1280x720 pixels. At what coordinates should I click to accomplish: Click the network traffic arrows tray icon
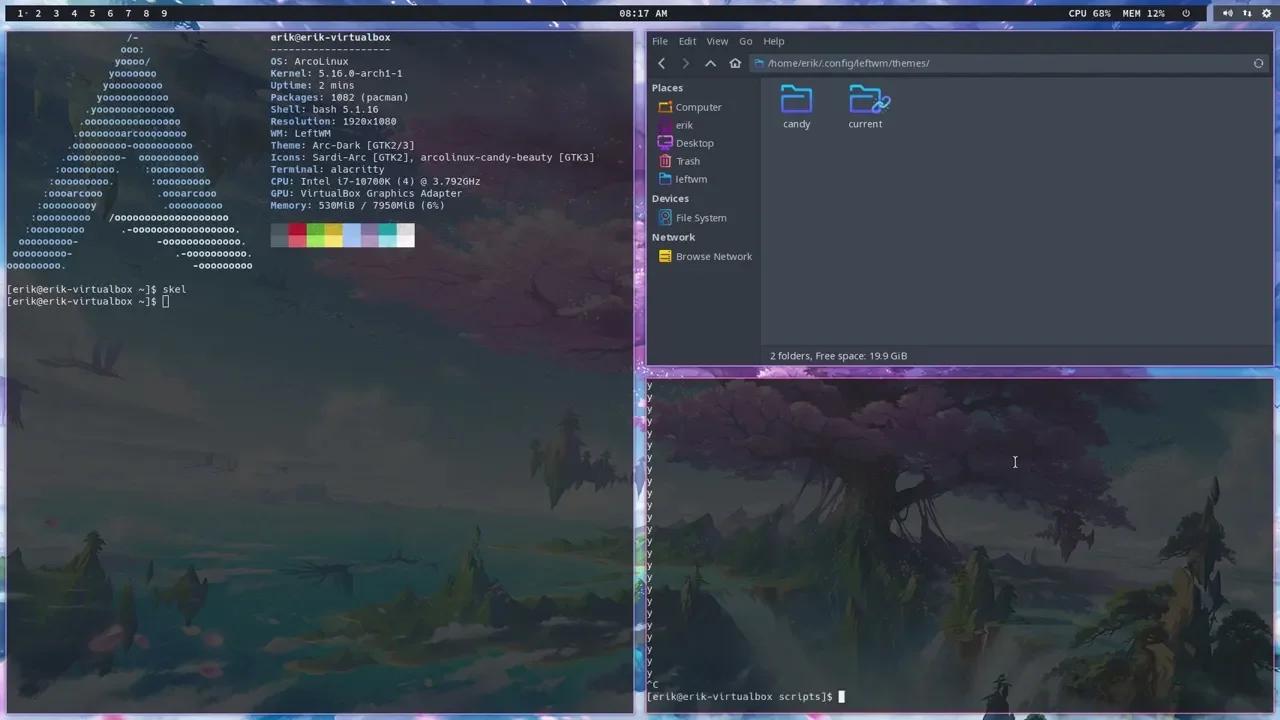pos(1246,13)
